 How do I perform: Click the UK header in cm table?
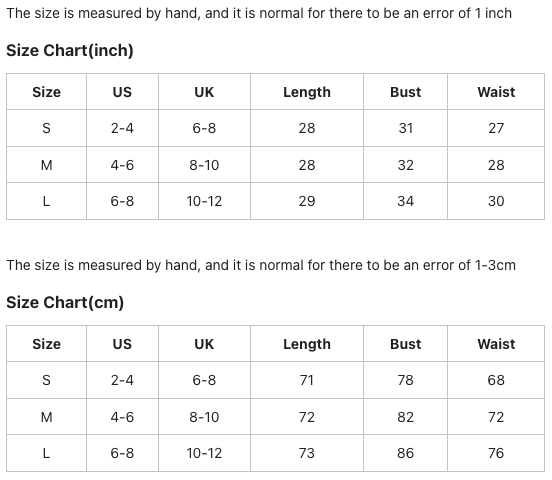204,344
